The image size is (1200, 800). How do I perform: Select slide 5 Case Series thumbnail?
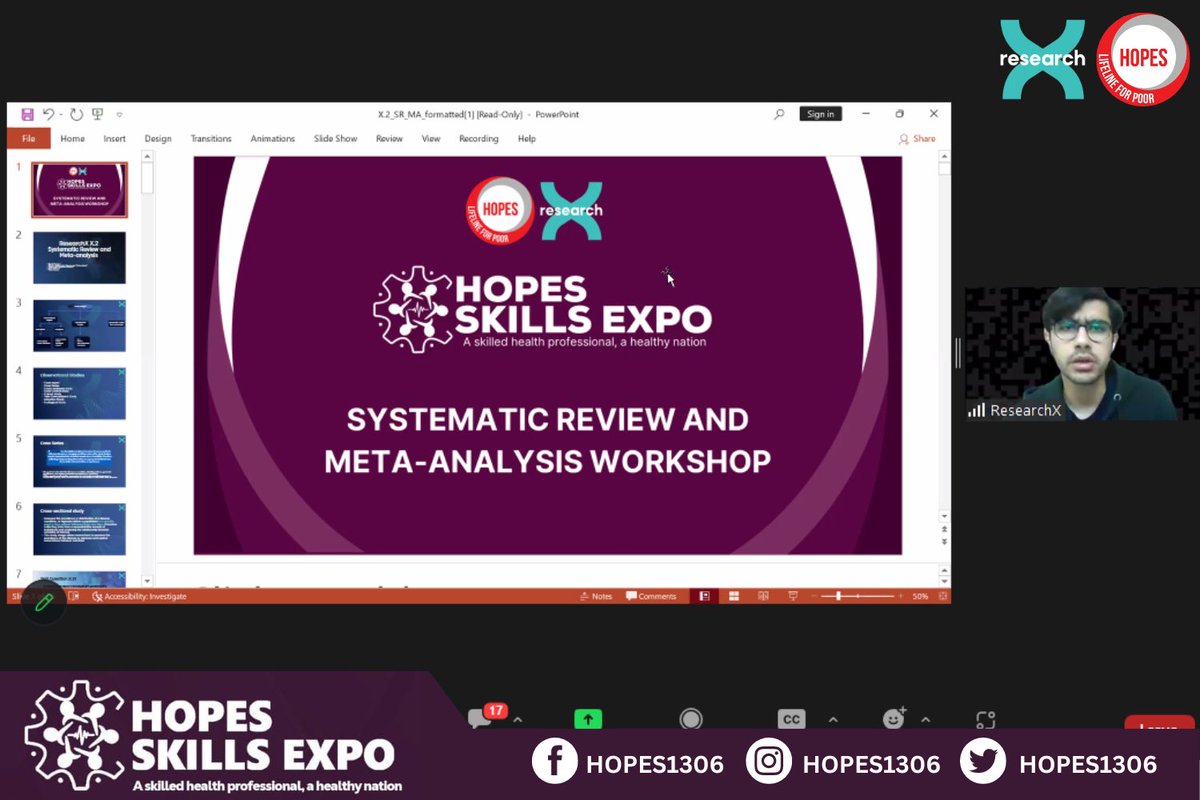pyautogui.click(x=80, y=461)
